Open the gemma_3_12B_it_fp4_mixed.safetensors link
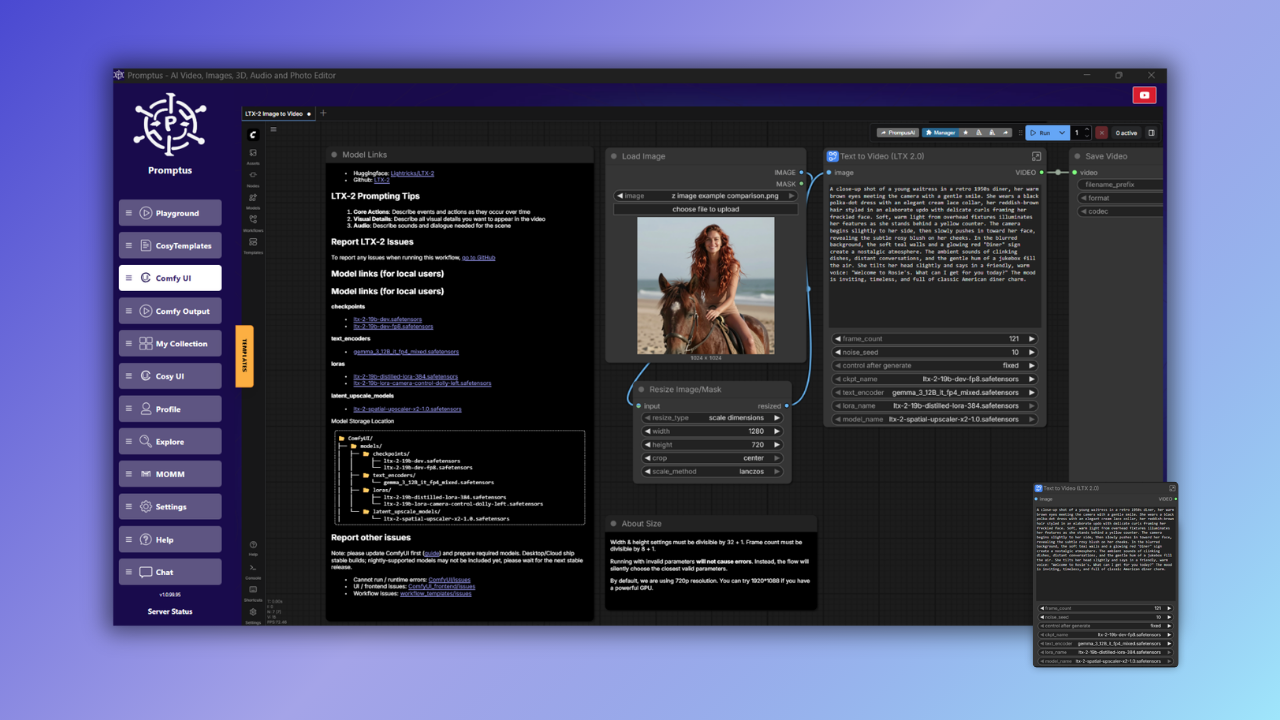Viewport: 1280px width, 720px height. click(406, 352)
